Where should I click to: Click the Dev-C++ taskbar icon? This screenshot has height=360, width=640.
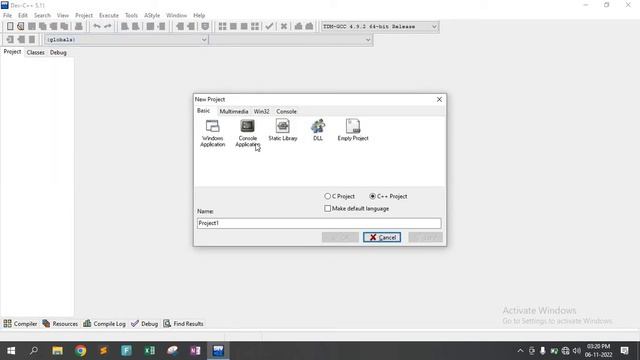tap(218, 351)
